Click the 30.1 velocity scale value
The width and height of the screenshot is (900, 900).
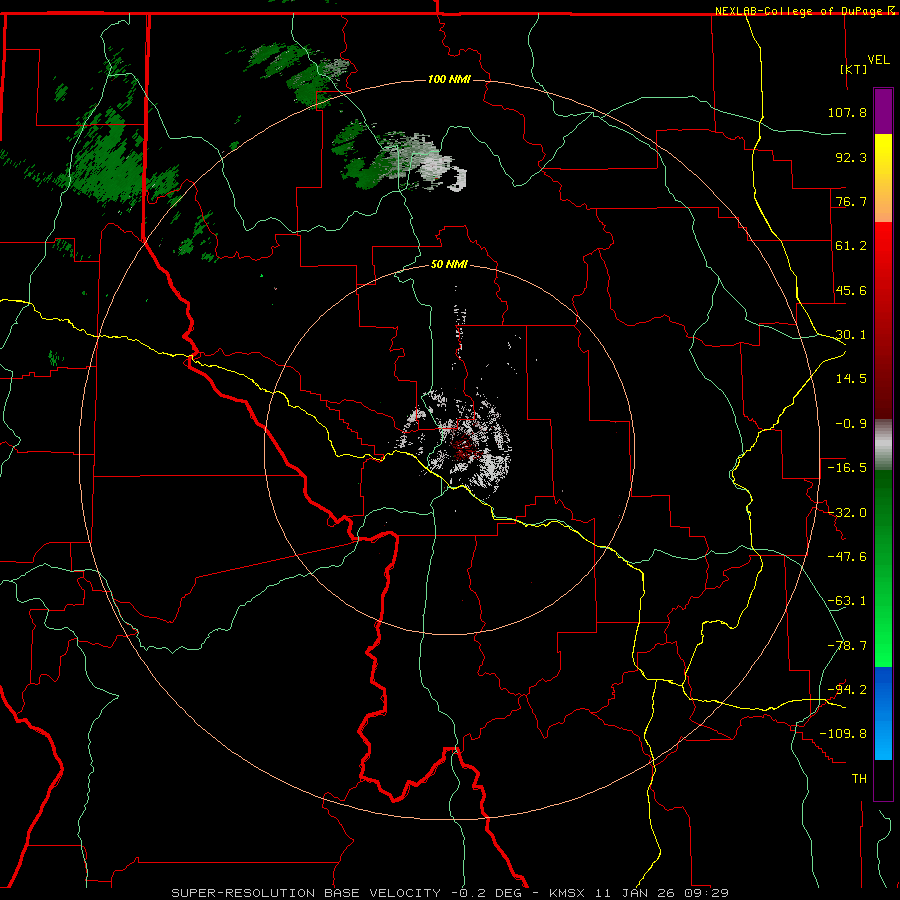coord(851,335)
